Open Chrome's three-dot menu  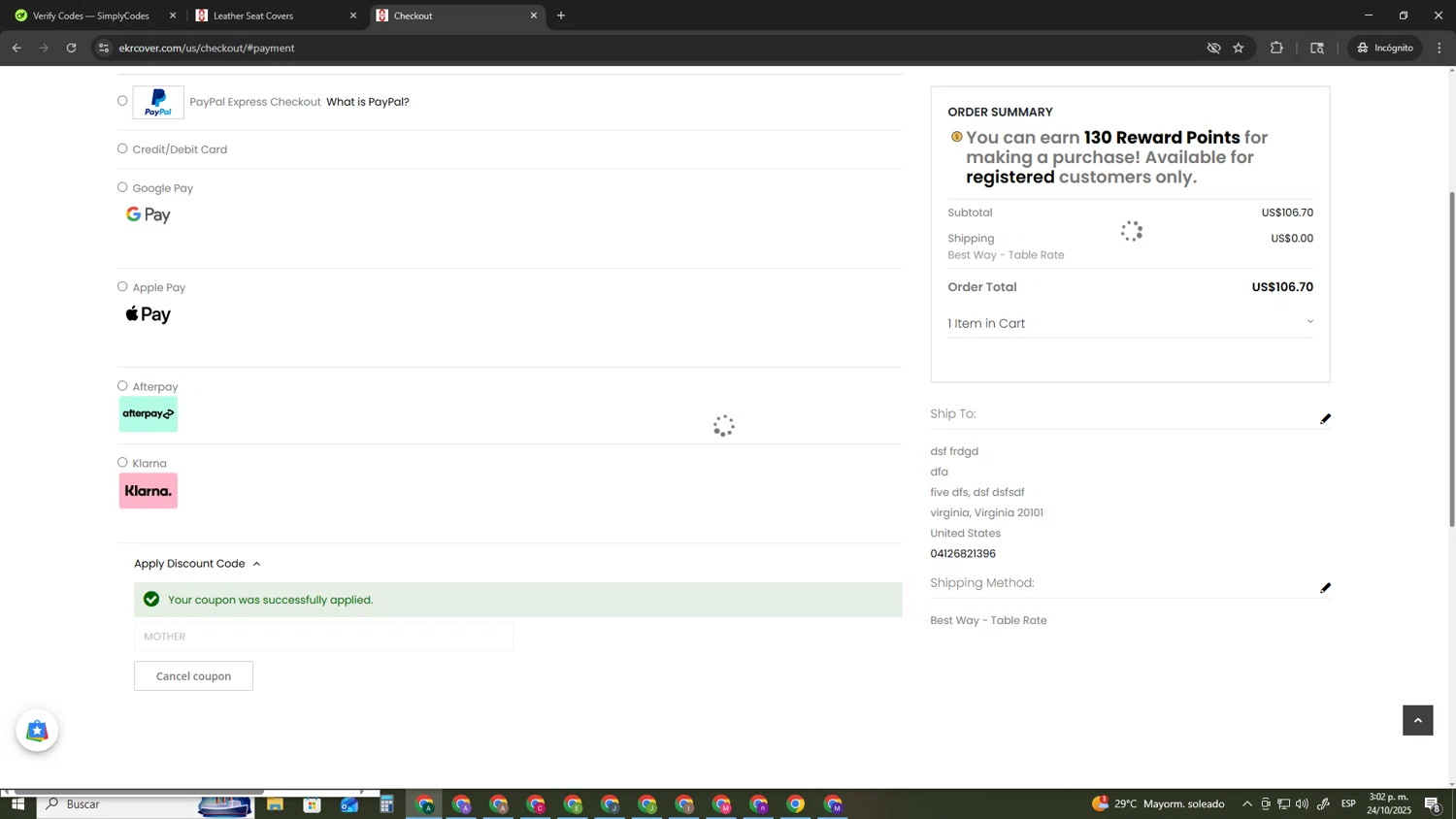click(x=1439, y=48)
